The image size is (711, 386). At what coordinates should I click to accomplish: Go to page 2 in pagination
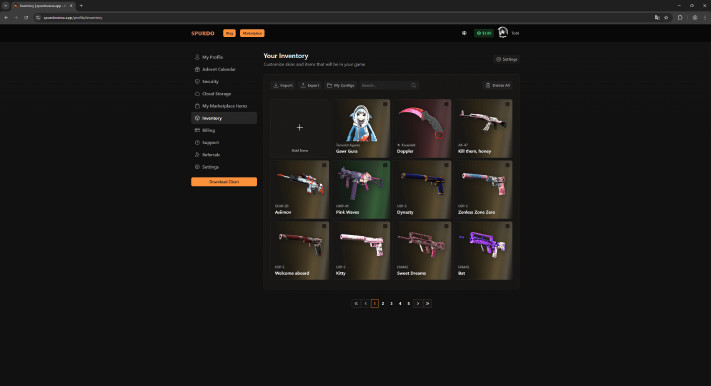tap(383, 303)
